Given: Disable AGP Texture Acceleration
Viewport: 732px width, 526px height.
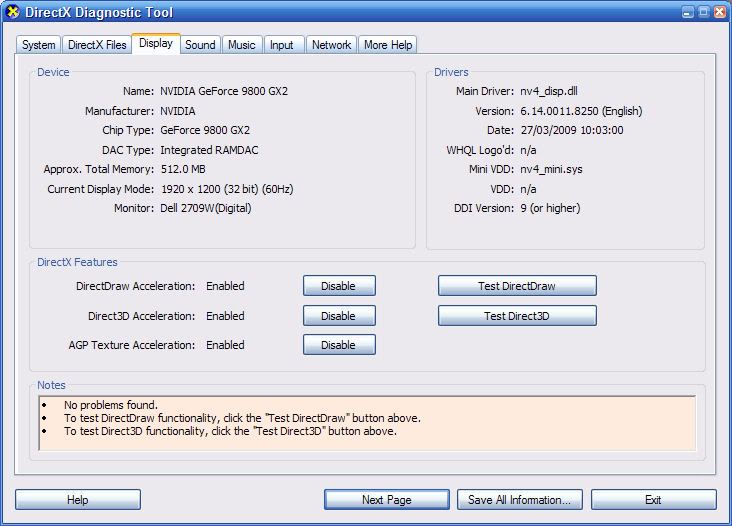Looking at the screenshot, I should 339,345.
